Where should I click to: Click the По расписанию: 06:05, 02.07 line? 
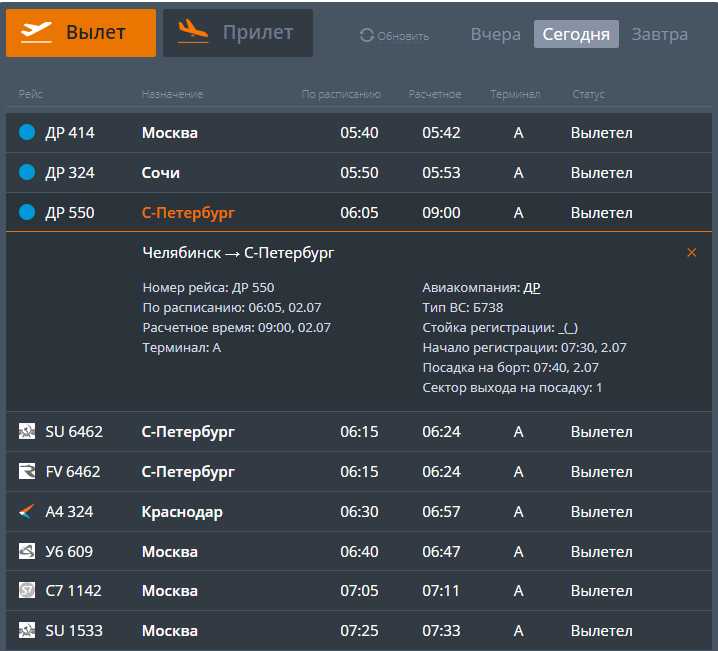[232, 308]
